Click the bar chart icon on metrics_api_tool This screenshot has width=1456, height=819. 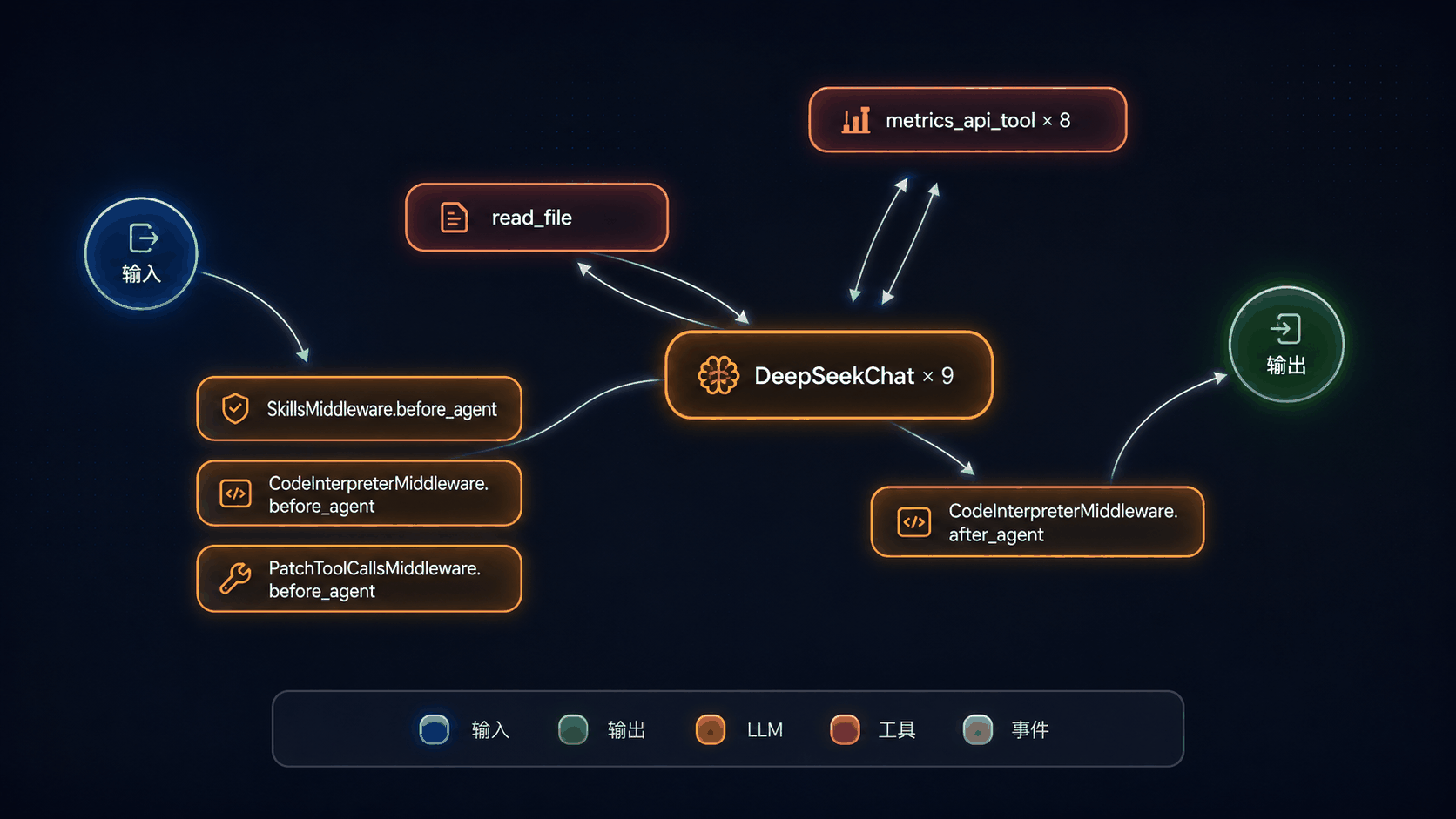pyautogui.click(x=856, y=119)
